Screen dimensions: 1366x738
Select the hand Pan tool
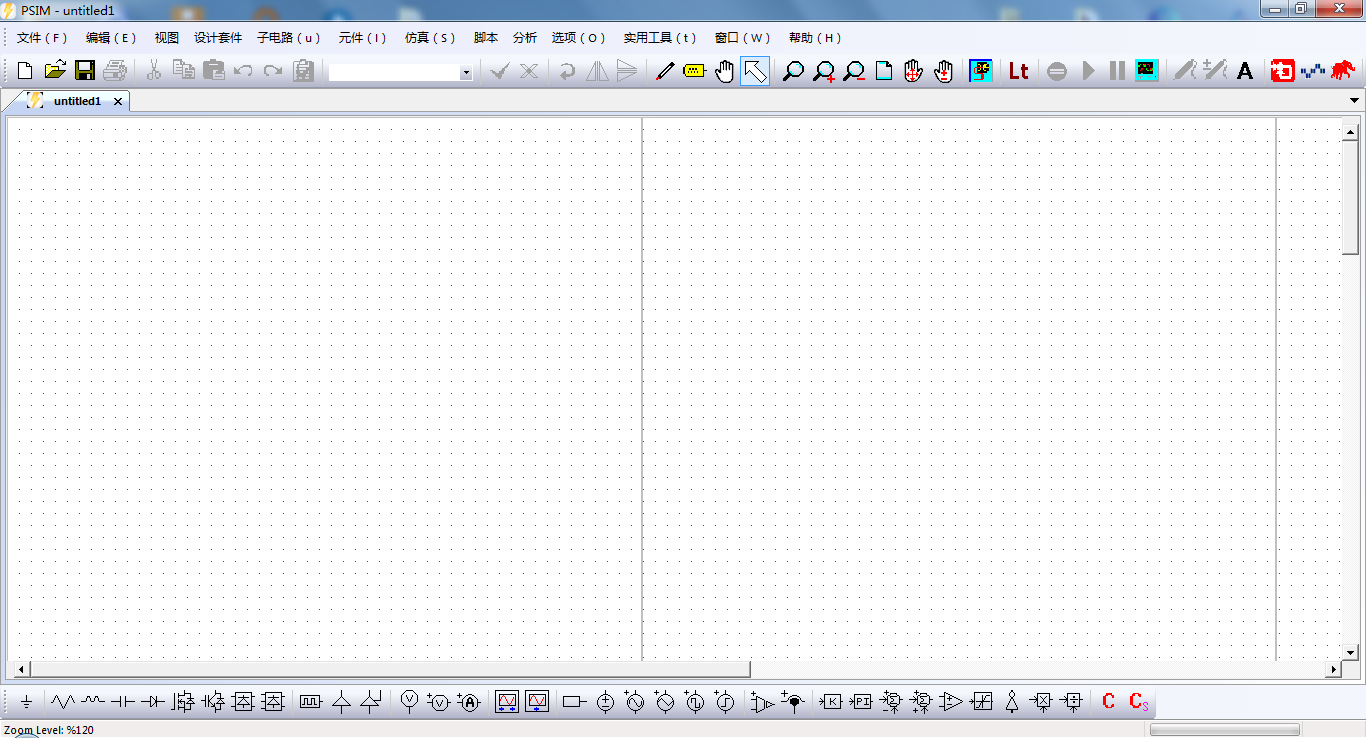[x=725, y=71]
